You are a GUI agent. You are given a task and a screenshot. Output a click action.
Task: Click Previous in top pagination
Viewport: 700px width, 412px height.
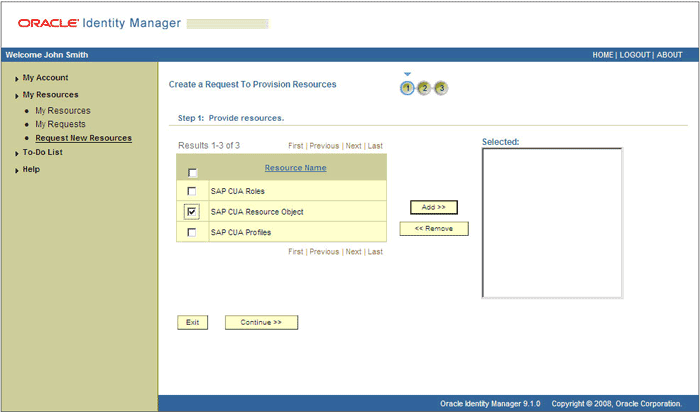(324, 146)
